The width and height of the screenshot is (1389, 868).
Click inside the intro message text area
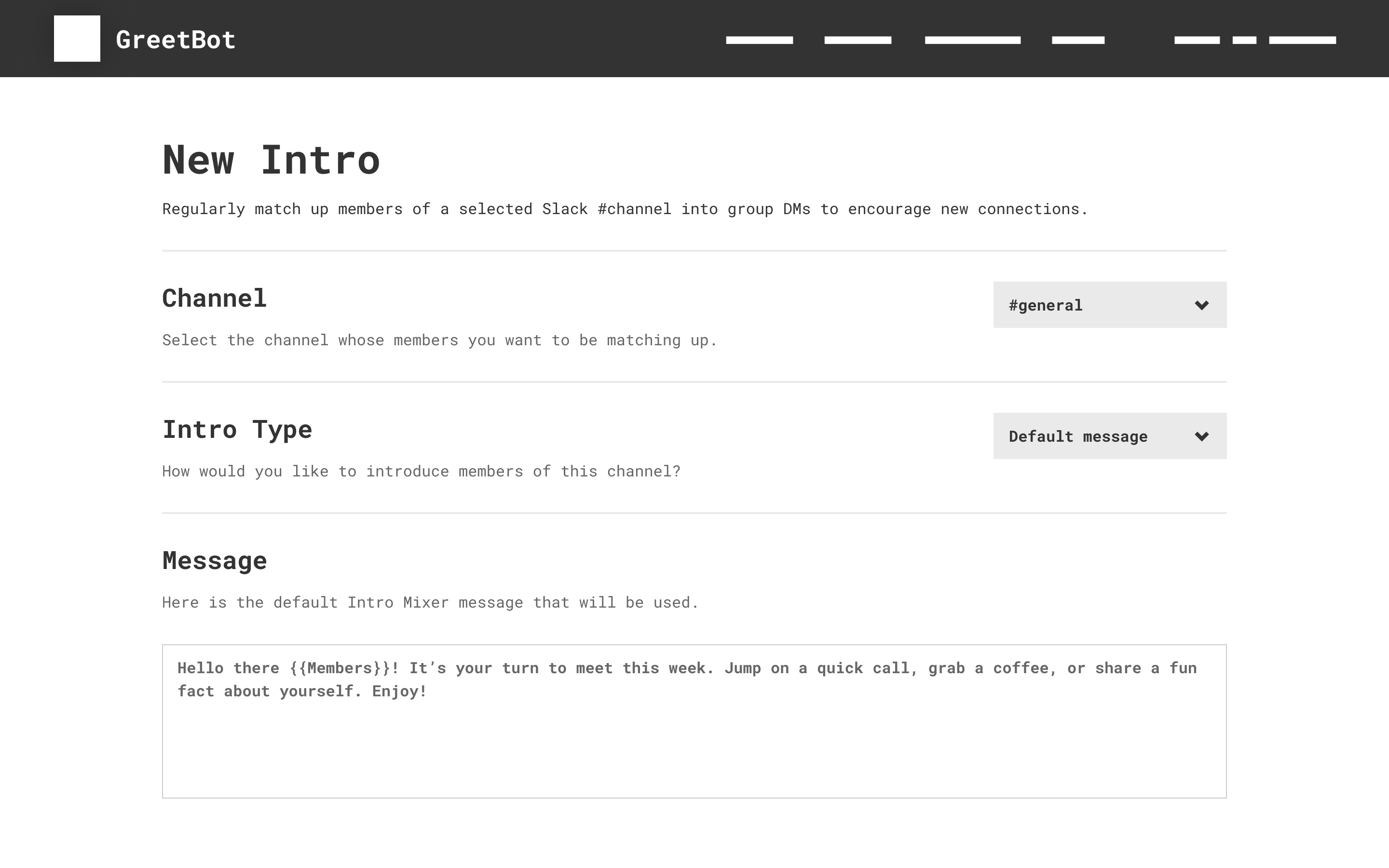(694, 721)
